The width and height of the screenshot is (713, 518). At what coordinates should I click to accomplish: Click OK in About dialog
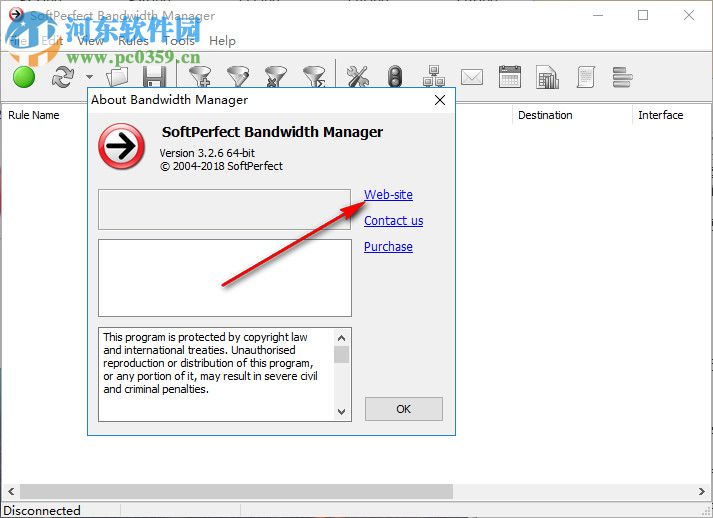[403, 409]
